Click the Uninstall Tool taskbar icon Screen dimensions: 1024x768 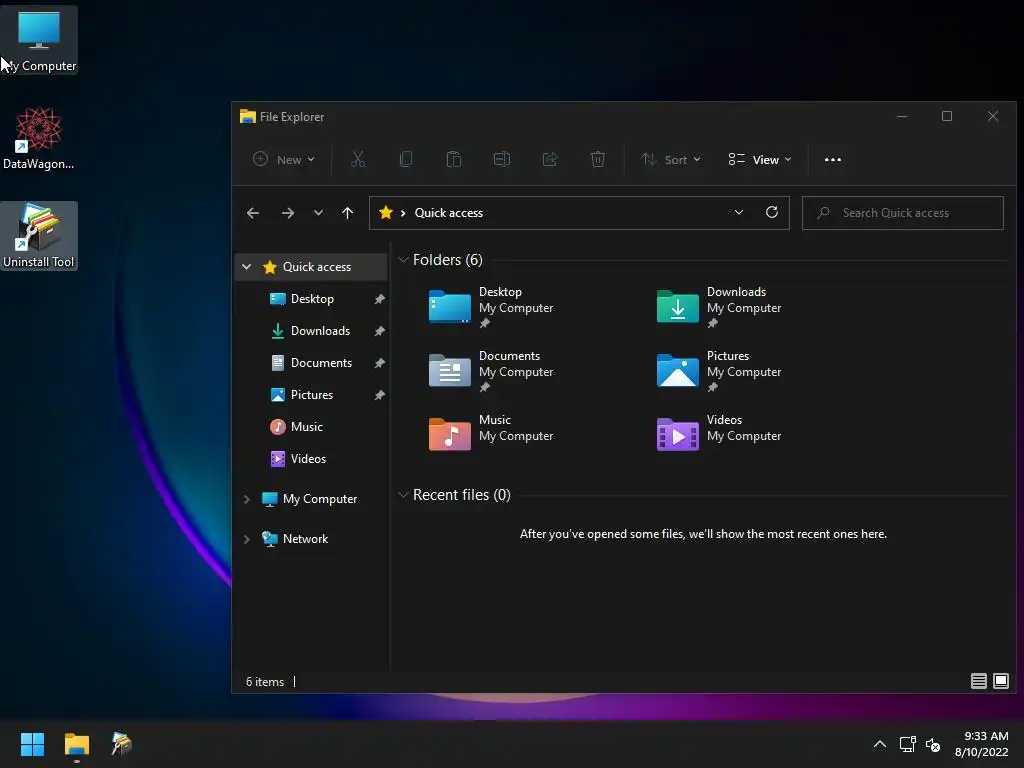pos(121,744)
